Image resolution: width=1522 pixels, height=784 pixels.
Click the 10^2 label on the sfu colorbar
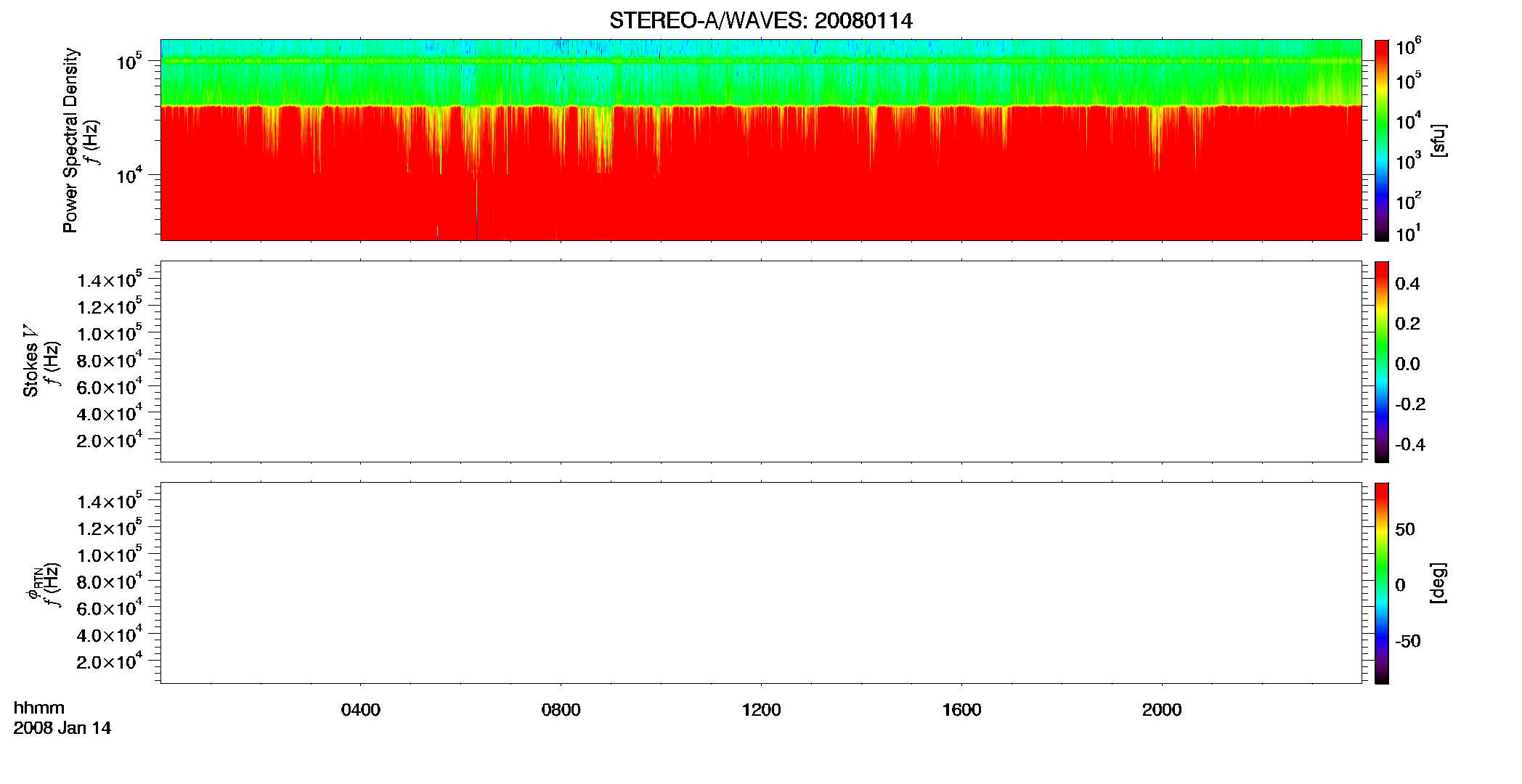pos(1409,200)
